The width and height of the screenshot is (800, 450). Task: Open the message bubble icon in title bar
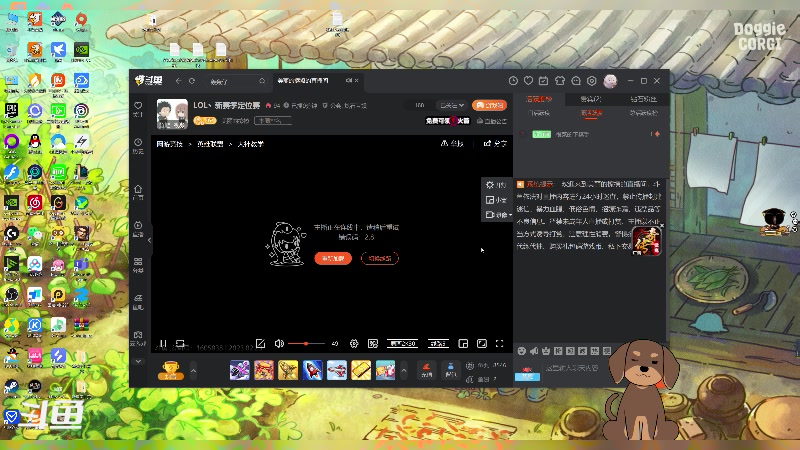point(576,81)
